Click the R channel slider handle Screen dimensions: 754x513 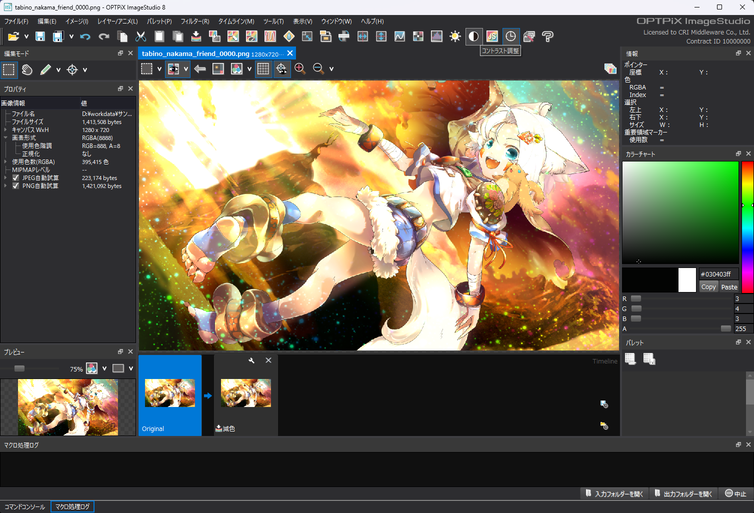pyautogui.click(x=636, y=299)
